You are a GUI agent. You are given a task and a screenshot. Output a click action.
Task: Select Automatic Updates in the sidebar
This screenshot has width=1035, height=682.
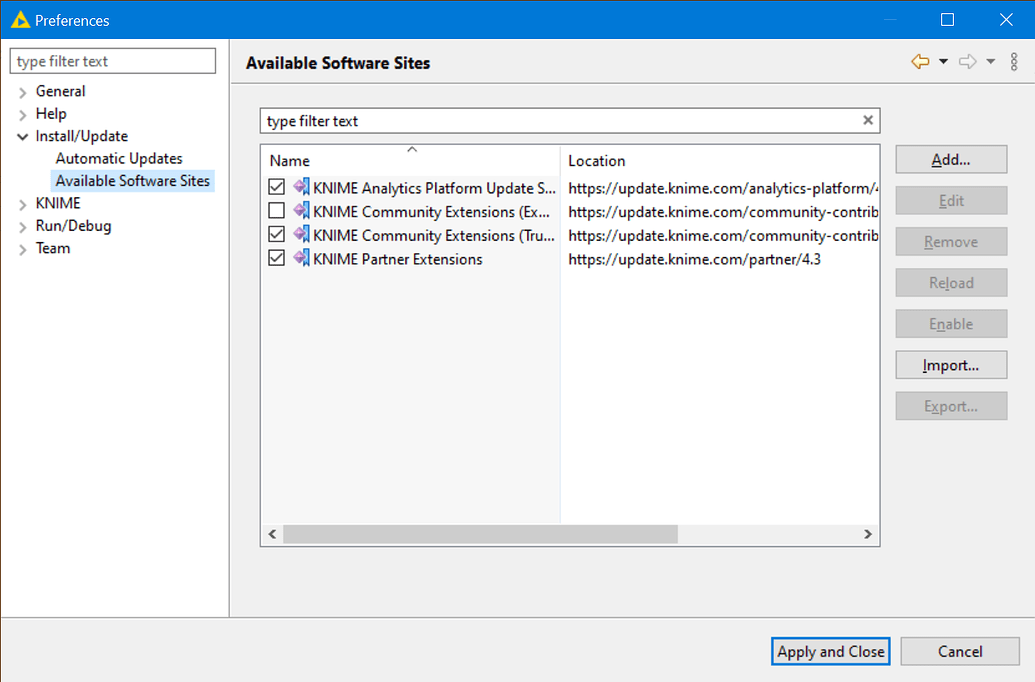(118, 158)
